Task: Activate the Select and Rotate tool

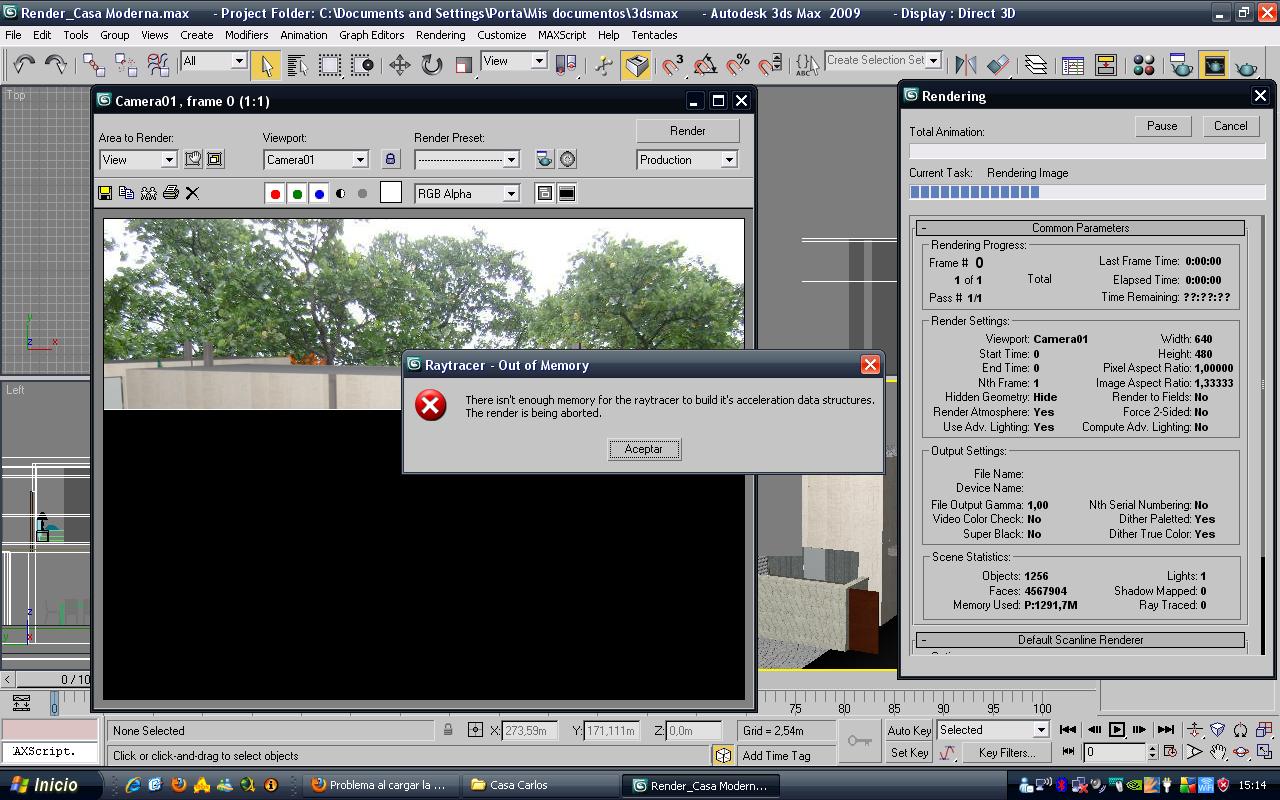Action: tap(432, 65)
